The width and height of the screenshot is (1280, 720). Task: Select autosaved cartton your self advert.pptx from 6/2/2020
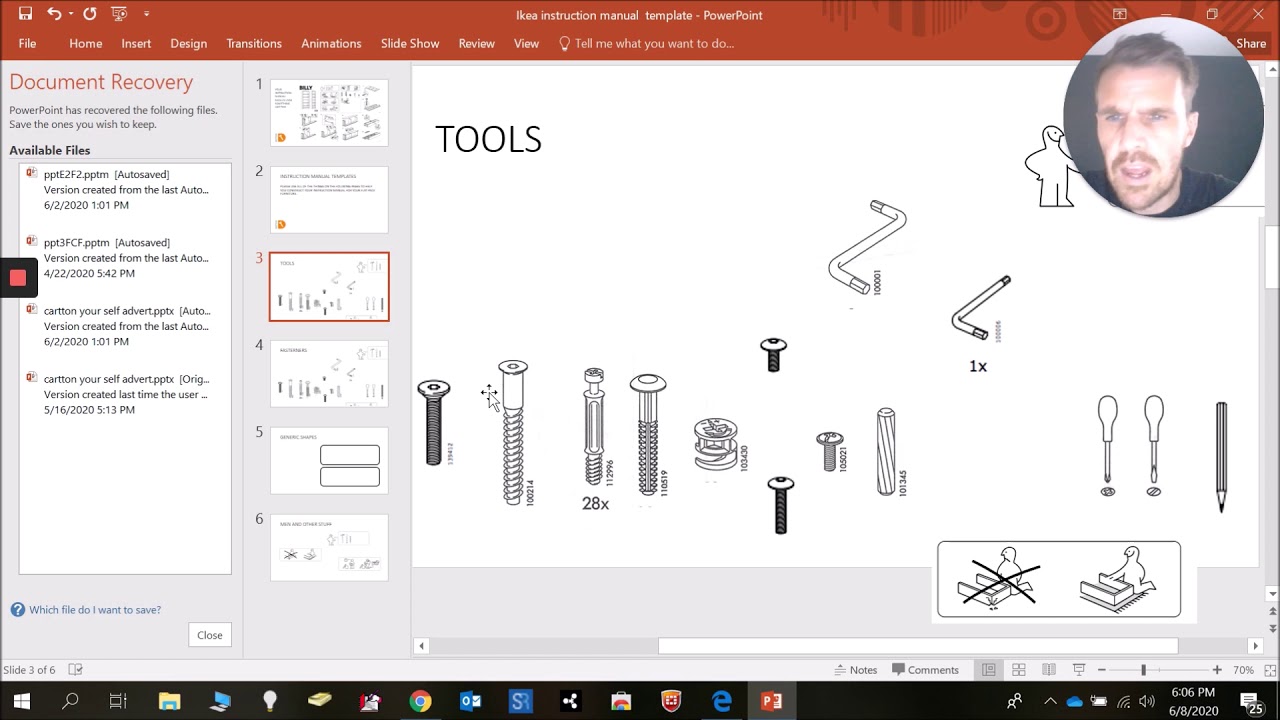coord(125,326)
